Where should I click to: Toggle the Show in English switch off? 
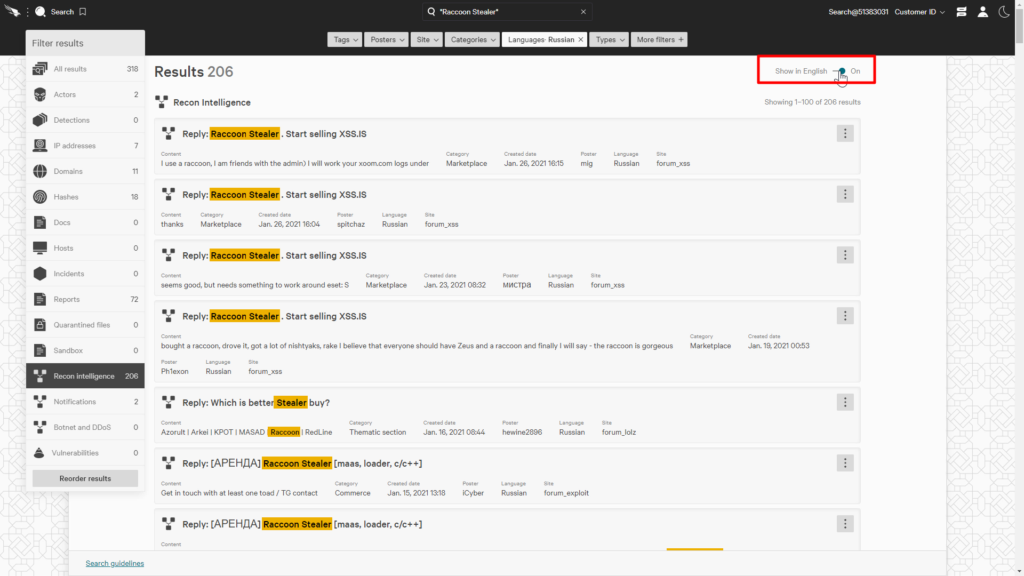click(x=840, y=71)
